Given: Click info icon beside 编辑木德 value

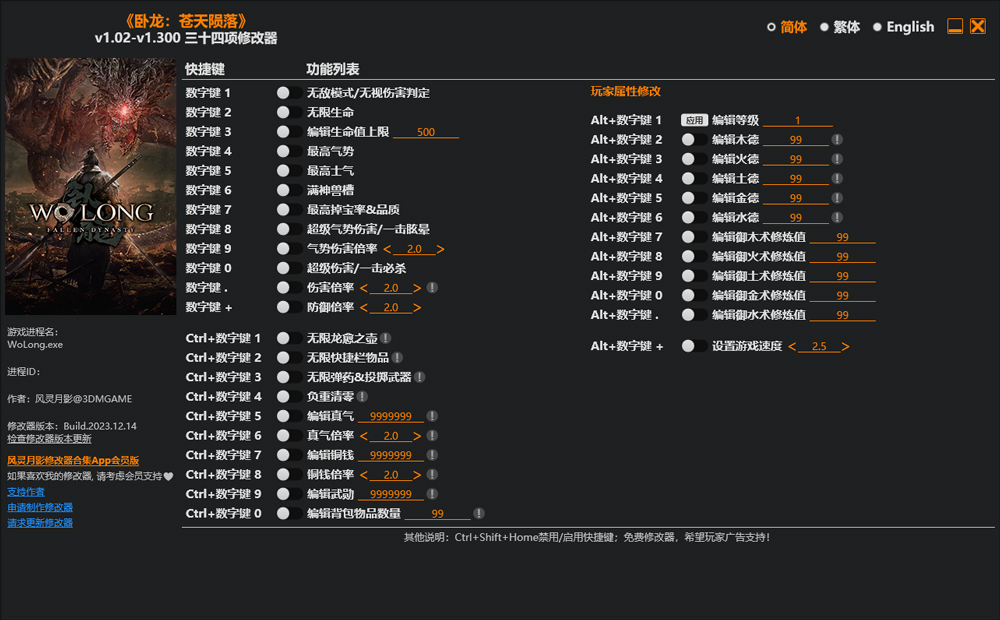Looking at the screenshot, I should tap(837, 140).
